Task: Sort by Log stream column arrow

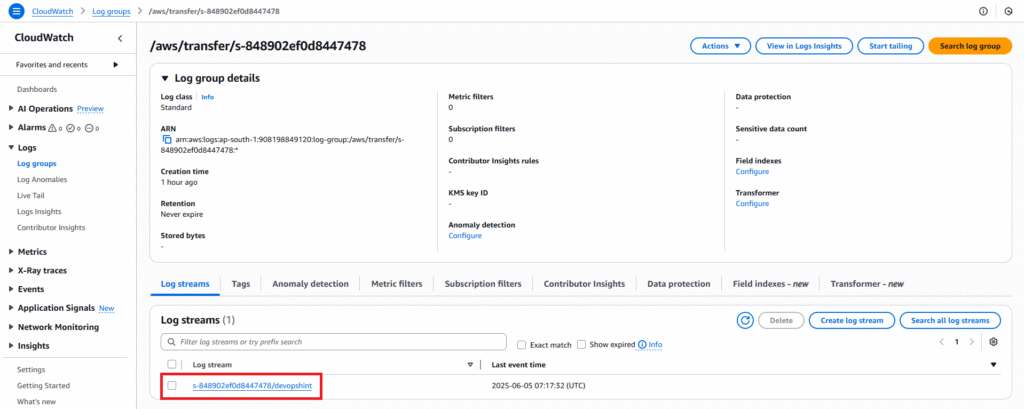Action: 470,365
